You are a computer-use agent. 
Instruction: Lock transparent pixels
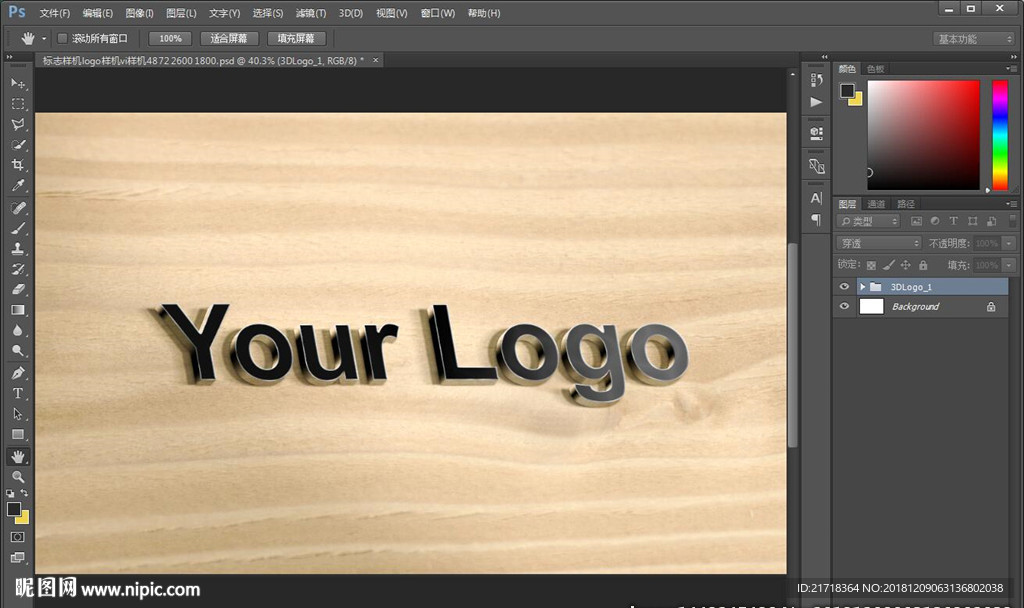871,265
